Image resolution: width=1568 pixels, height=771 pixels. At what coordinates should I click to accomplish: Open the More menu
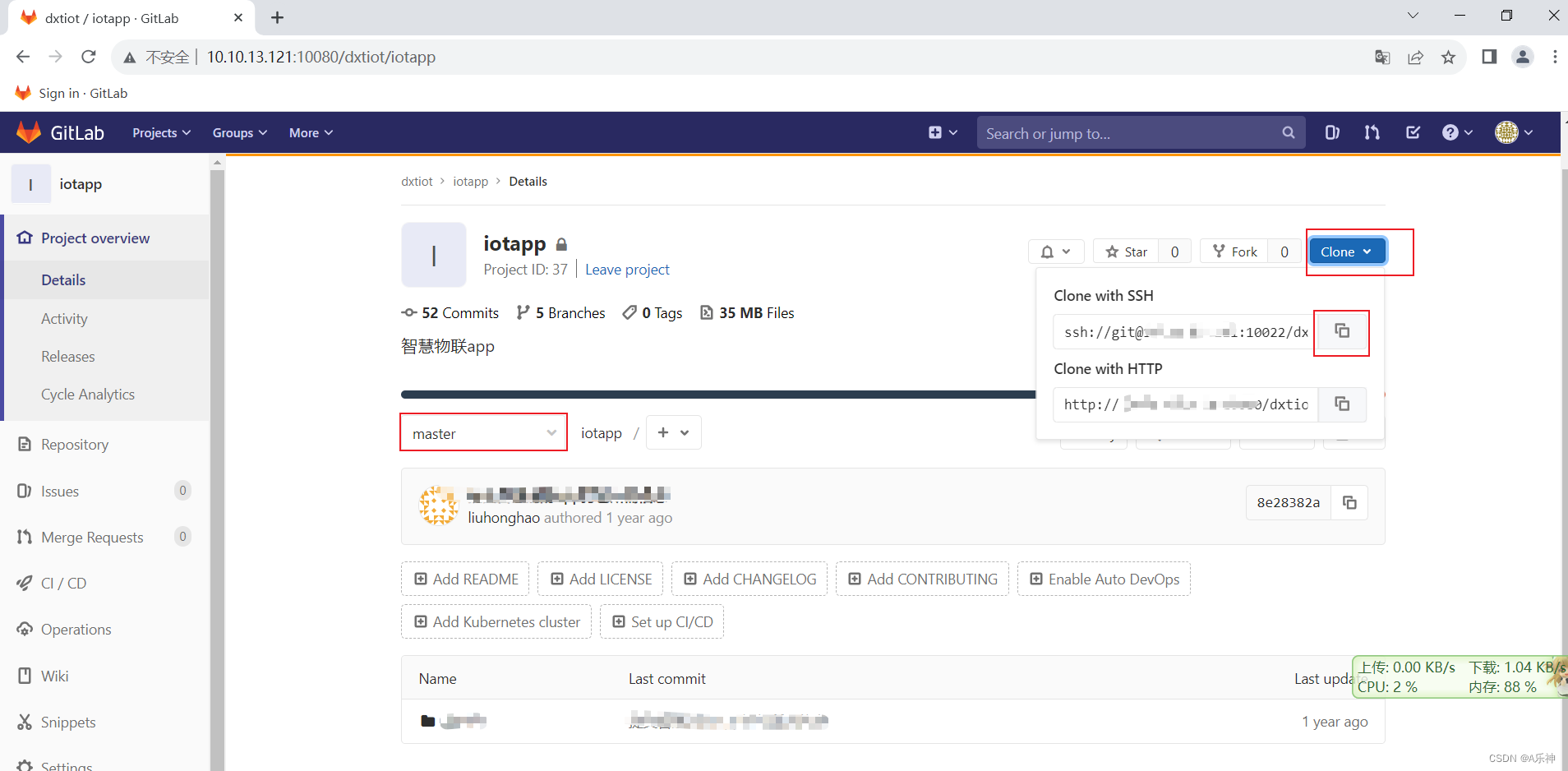click(310, 132)
